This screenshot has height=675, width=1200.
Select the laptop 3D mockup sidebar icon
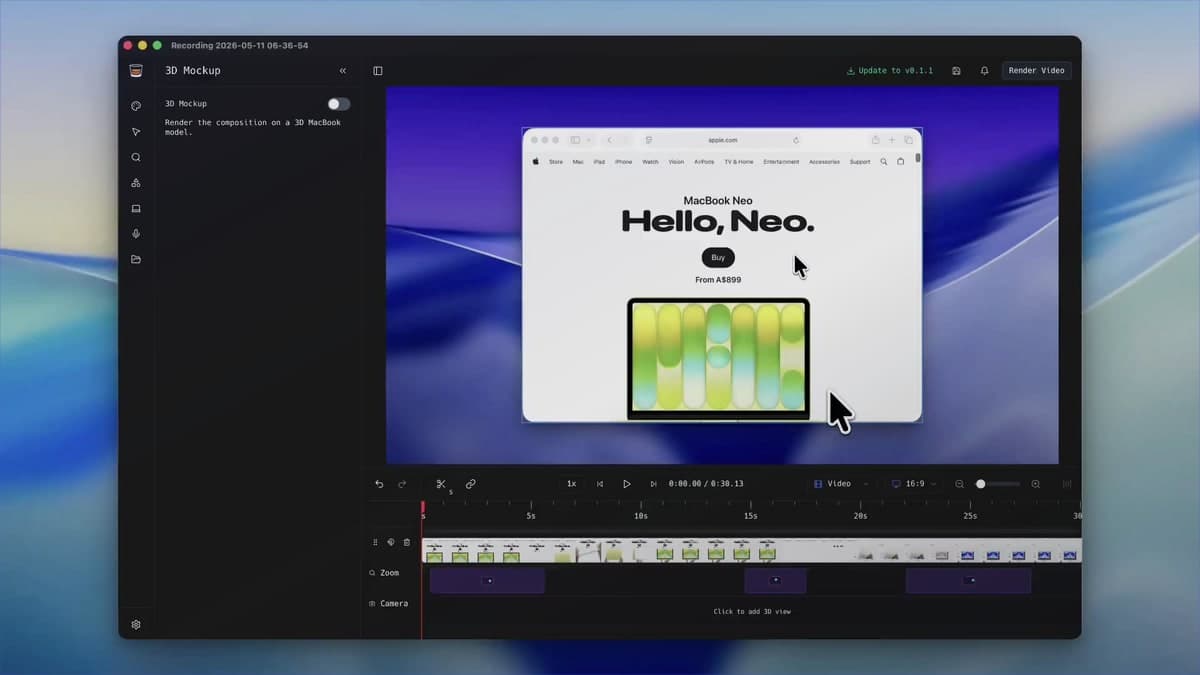tap(136, 209)
